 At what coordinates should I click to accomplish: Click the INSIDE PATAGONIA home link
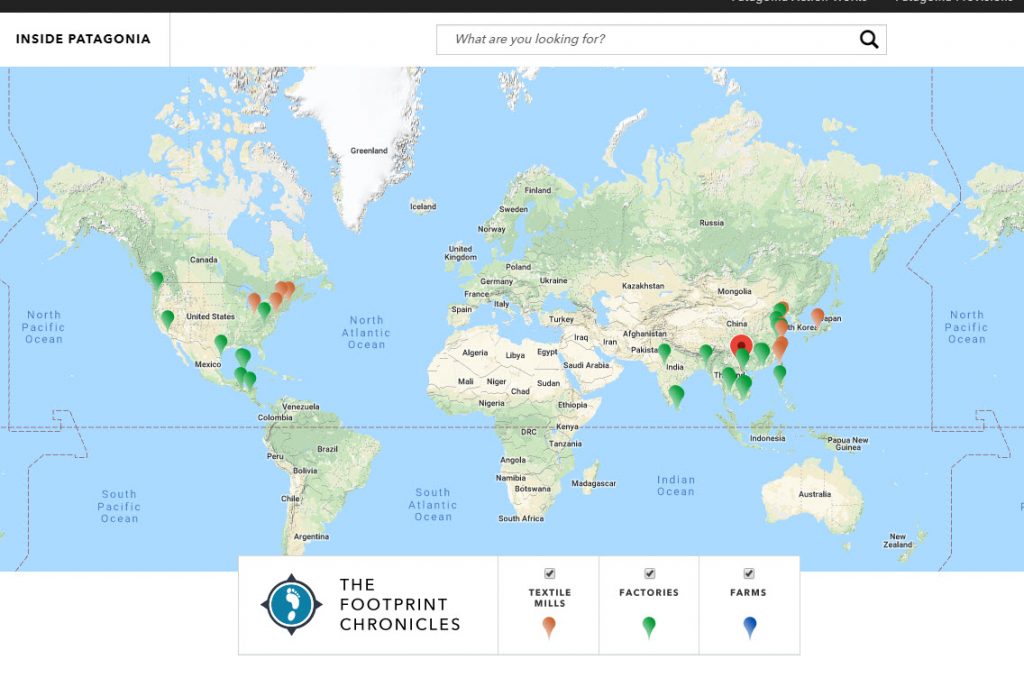(x=82, y=39)
